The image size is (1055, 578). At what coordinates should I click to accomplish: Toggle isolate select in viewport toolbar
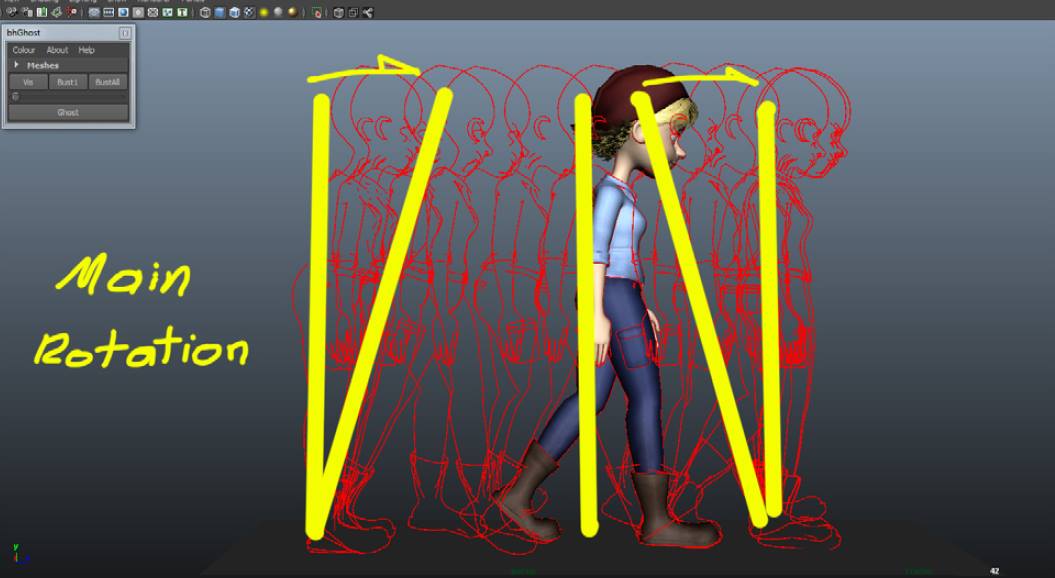[x=316, y=13]
